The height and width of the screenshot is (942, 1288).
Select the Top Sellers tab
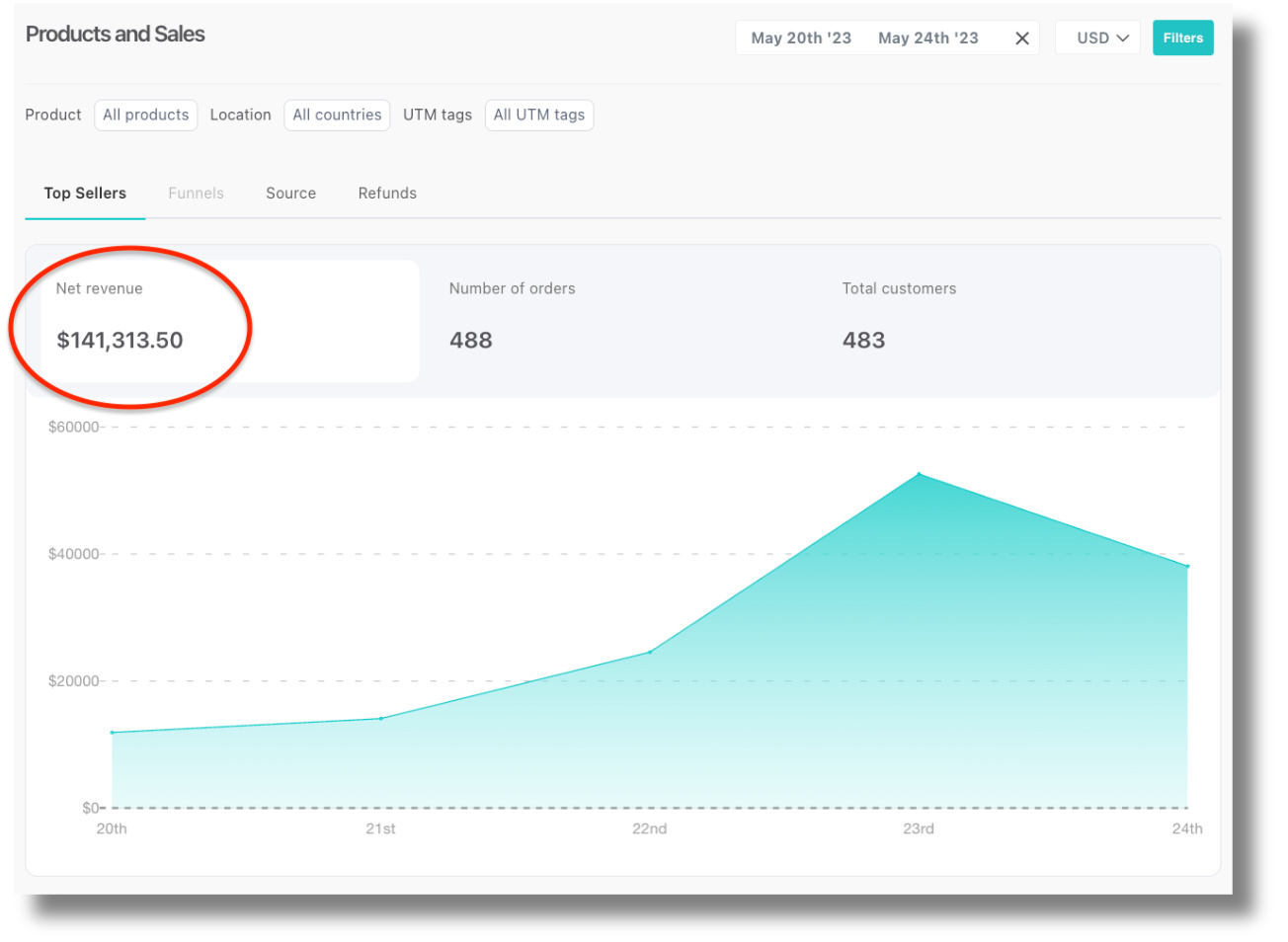(x=85, y=194)
